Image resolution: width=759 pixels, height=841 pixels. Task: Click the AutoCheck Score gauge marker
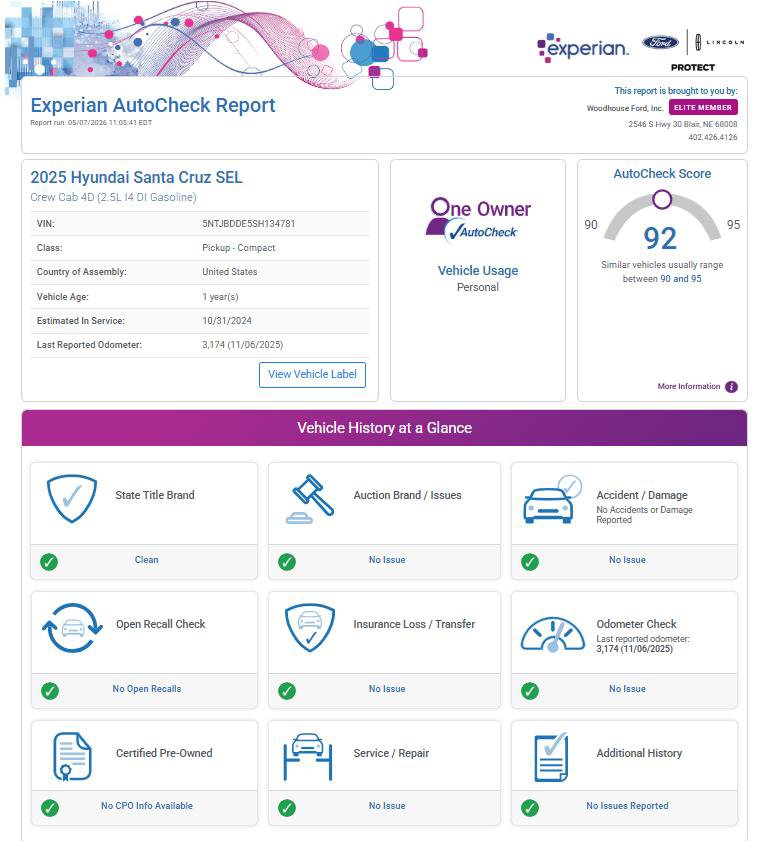click(662, 199)
